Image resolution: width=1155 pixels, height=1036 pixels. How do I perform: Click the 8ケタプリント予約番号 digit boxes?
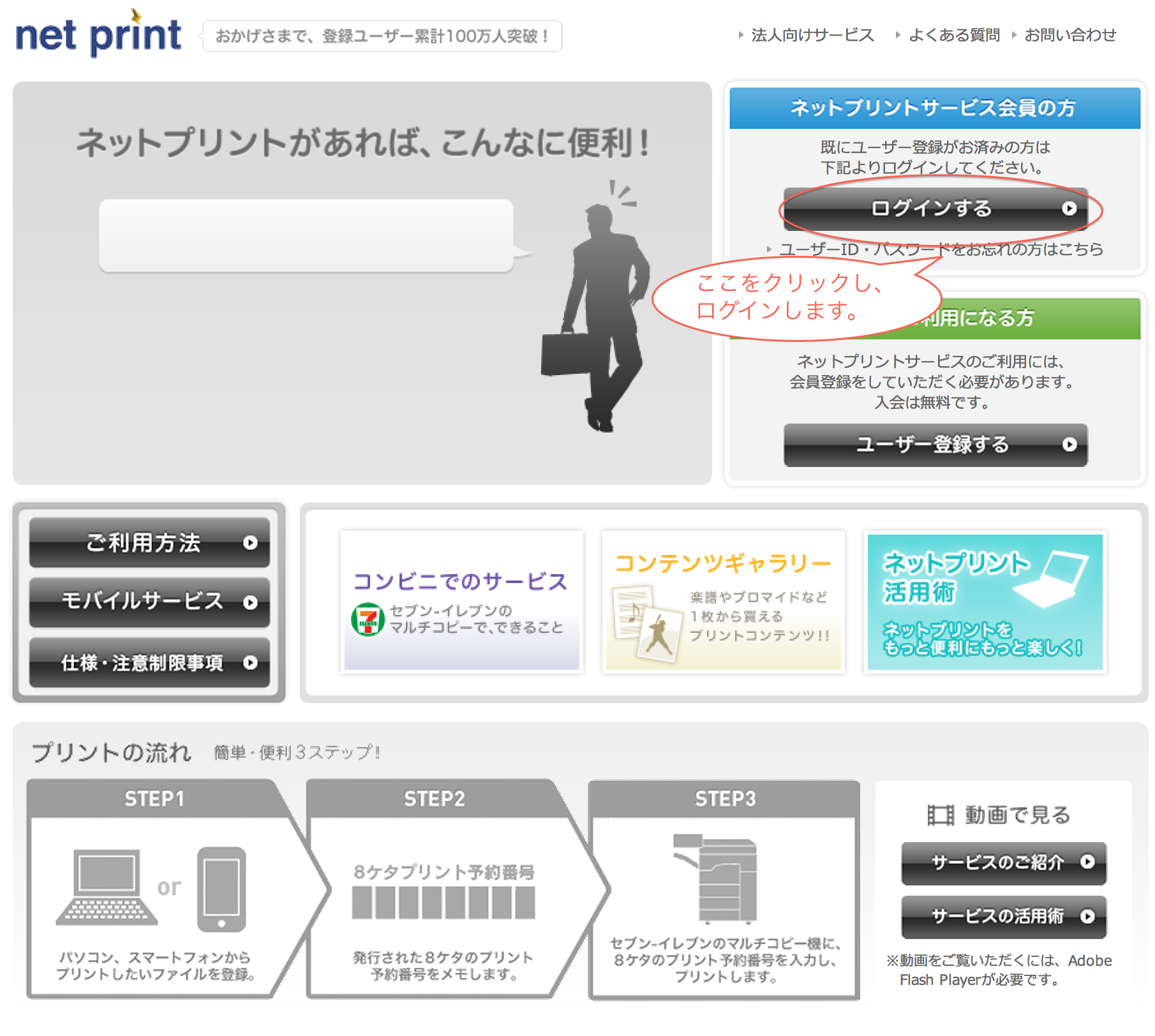click(x=443, y=903)
